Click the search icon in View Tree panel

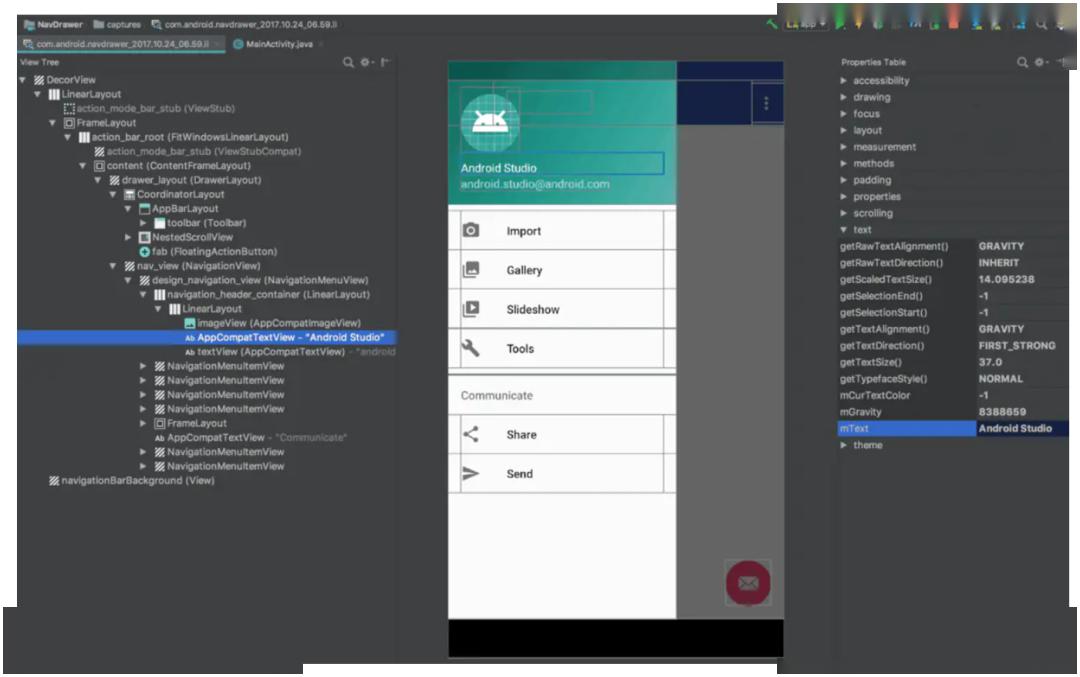(x=348, y=62)
